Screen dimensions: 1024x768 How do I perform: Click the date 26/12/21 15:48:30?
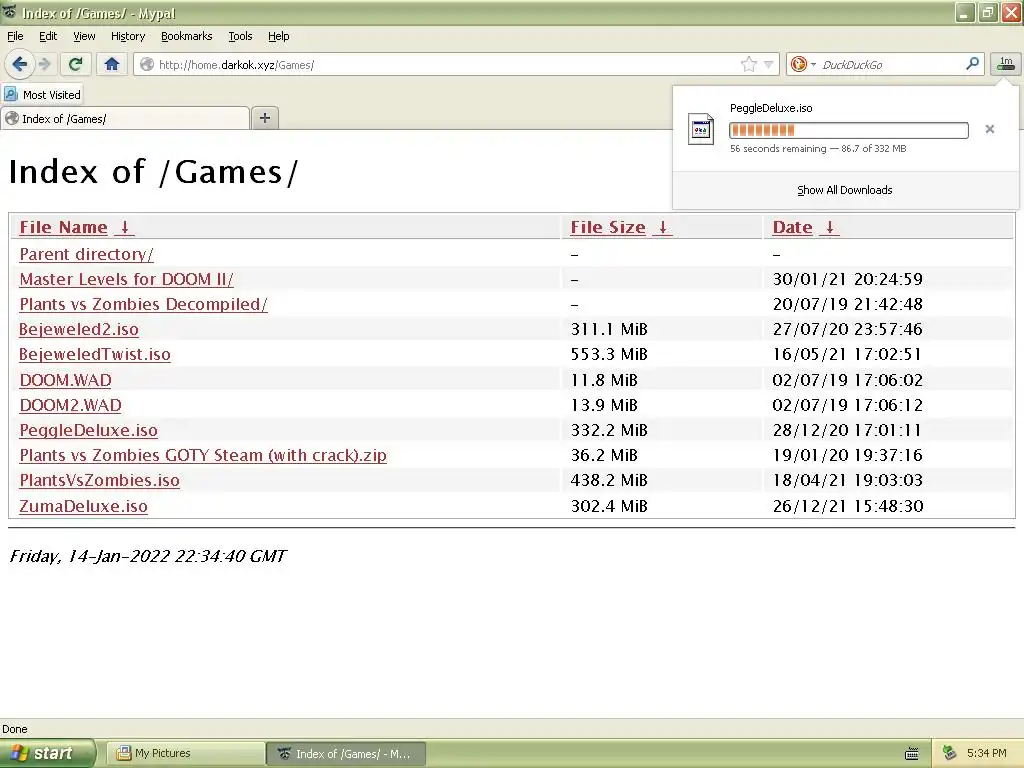[848, 506]
